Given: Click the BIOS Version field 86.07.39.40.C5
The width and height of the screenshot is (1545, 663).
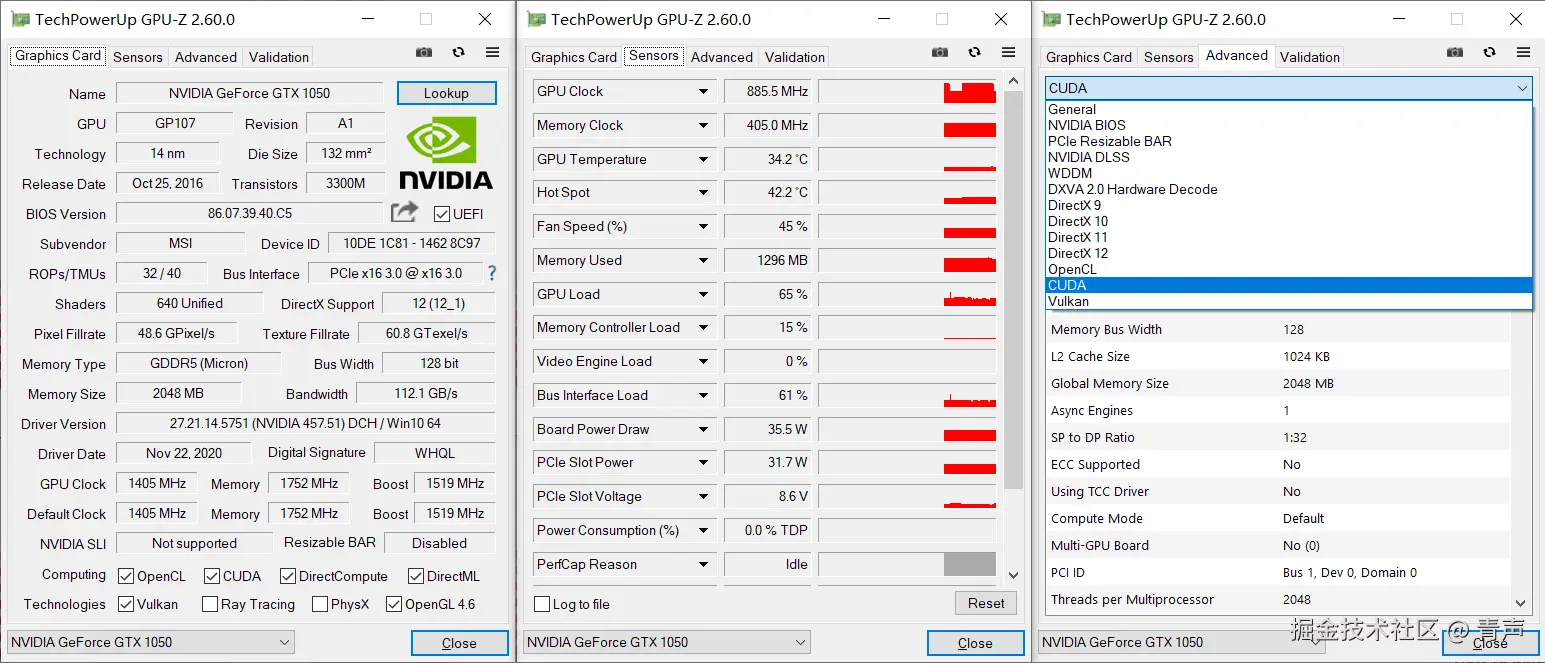Looking at the screenshot, I should pyautogui.click(x=250, y=213).
